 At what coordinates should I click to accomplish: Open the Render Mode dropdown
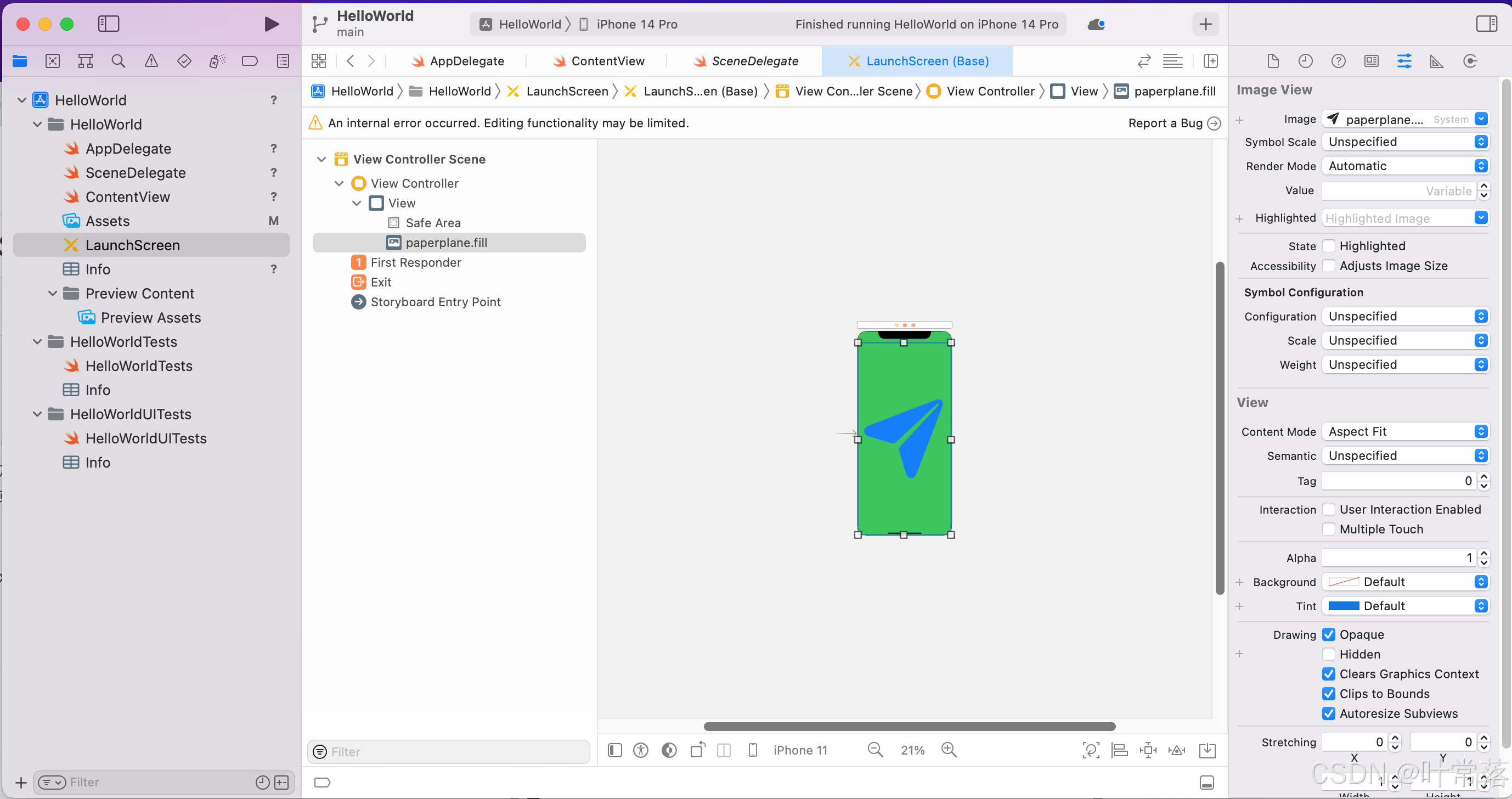(x=1405, y=166)
